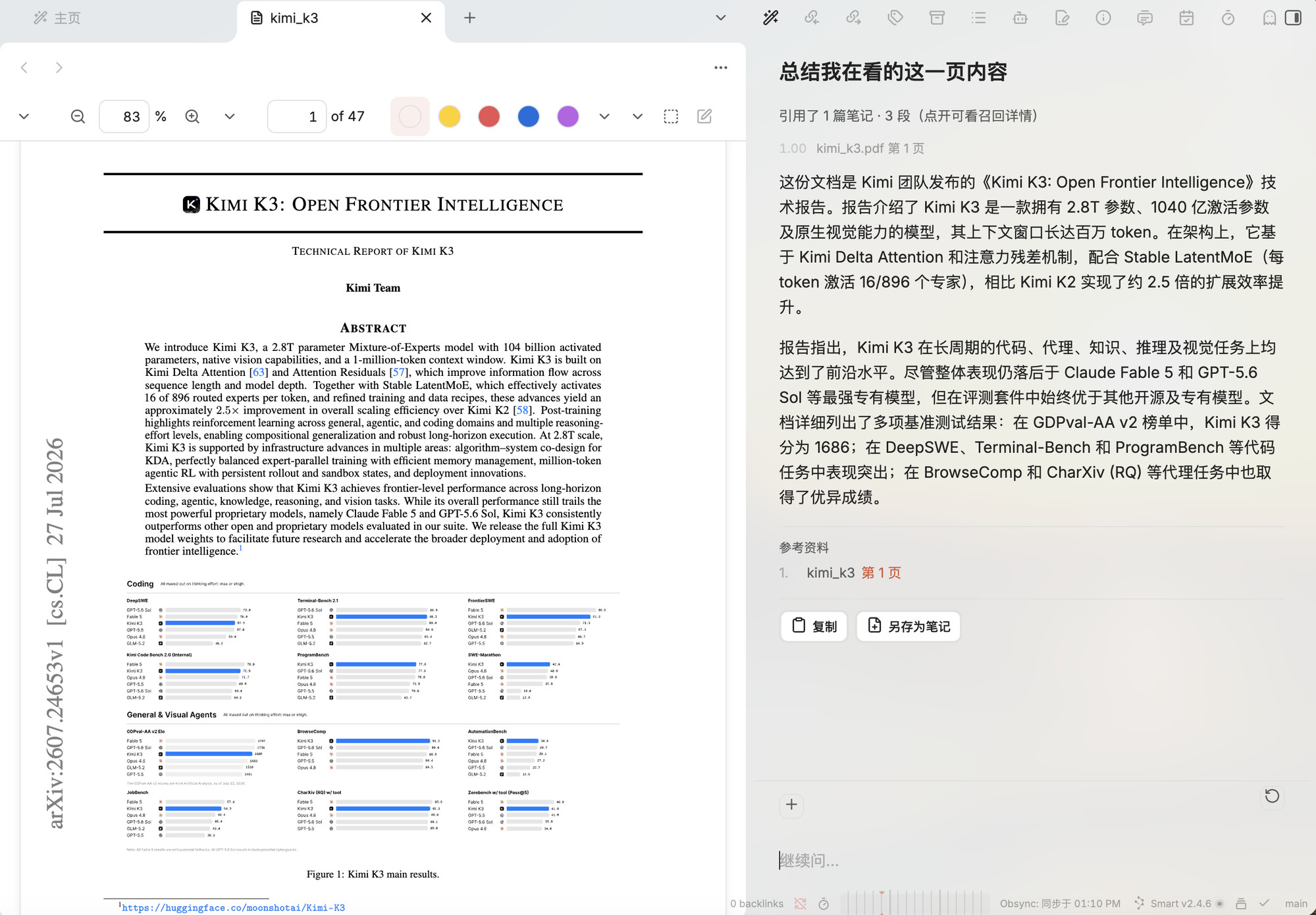Expand the PDF sidebar chevron dropdown
The height and width of the screenshot is (915, 1316).
pos(24,117)
